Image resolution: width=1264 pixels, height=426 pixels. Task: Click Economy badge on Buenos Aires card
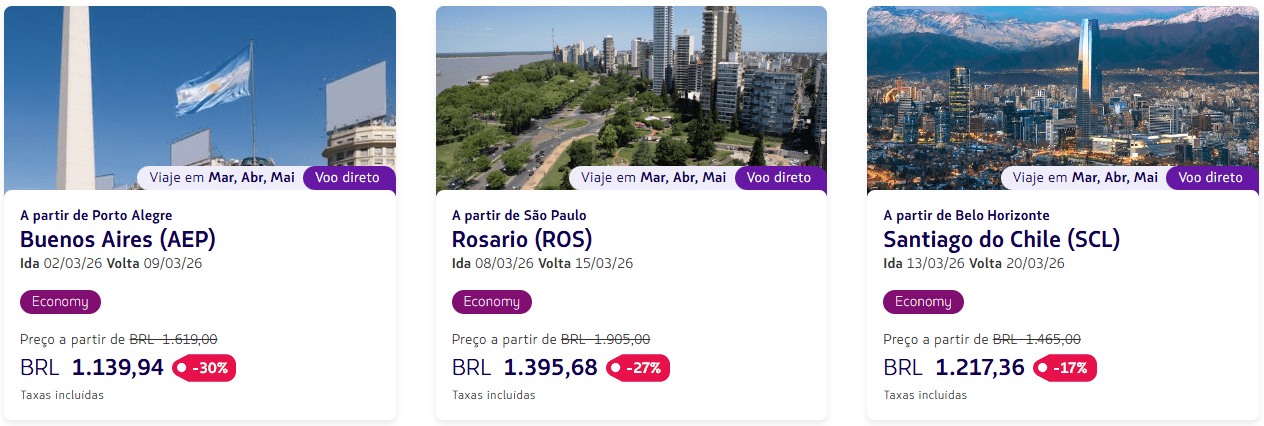pyautogui.click(x=60, y=302)
